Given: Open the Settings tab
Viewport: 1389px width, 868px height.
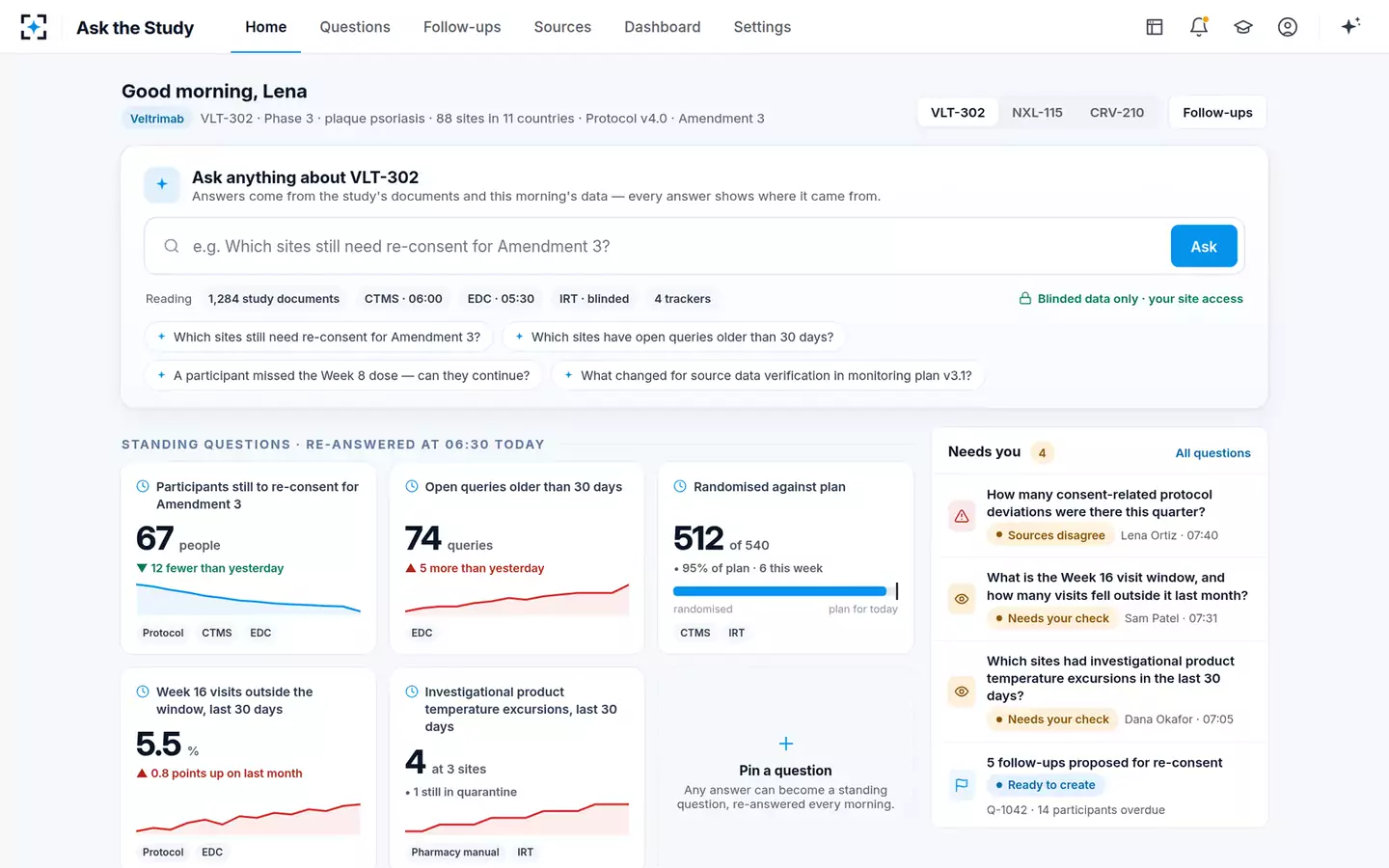Looking at the screenshot, I should (x=762, y=27).
